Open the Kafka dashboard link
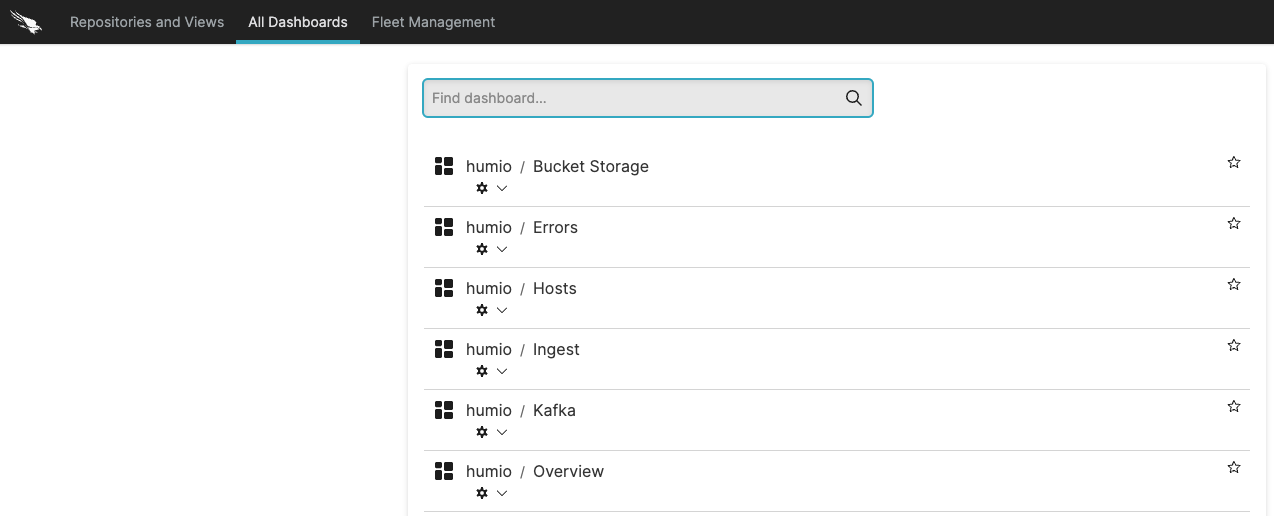Image resolution: width=1274 pixels, height=516 pixels. point(554,410)
